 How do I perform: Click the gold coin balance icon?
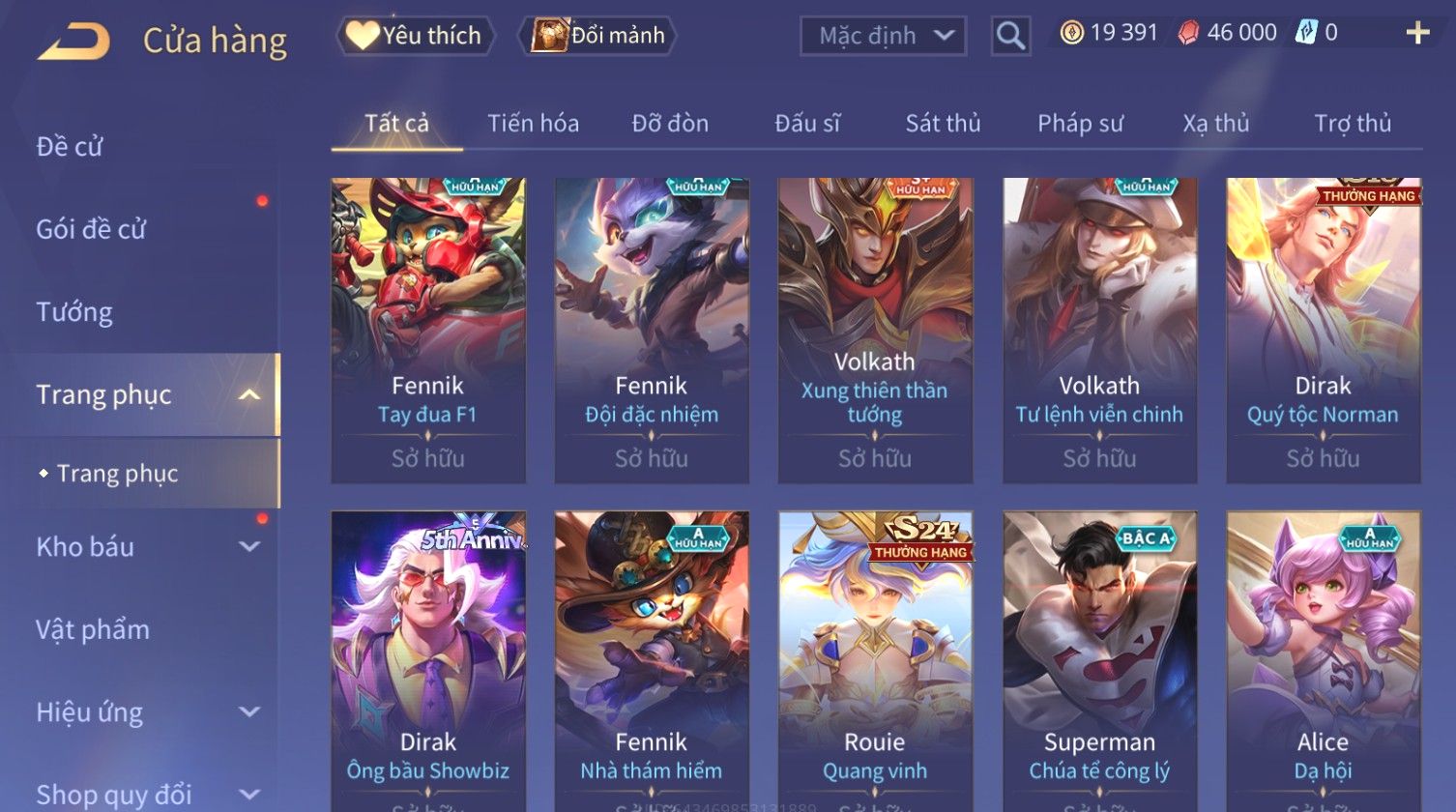1071,33
